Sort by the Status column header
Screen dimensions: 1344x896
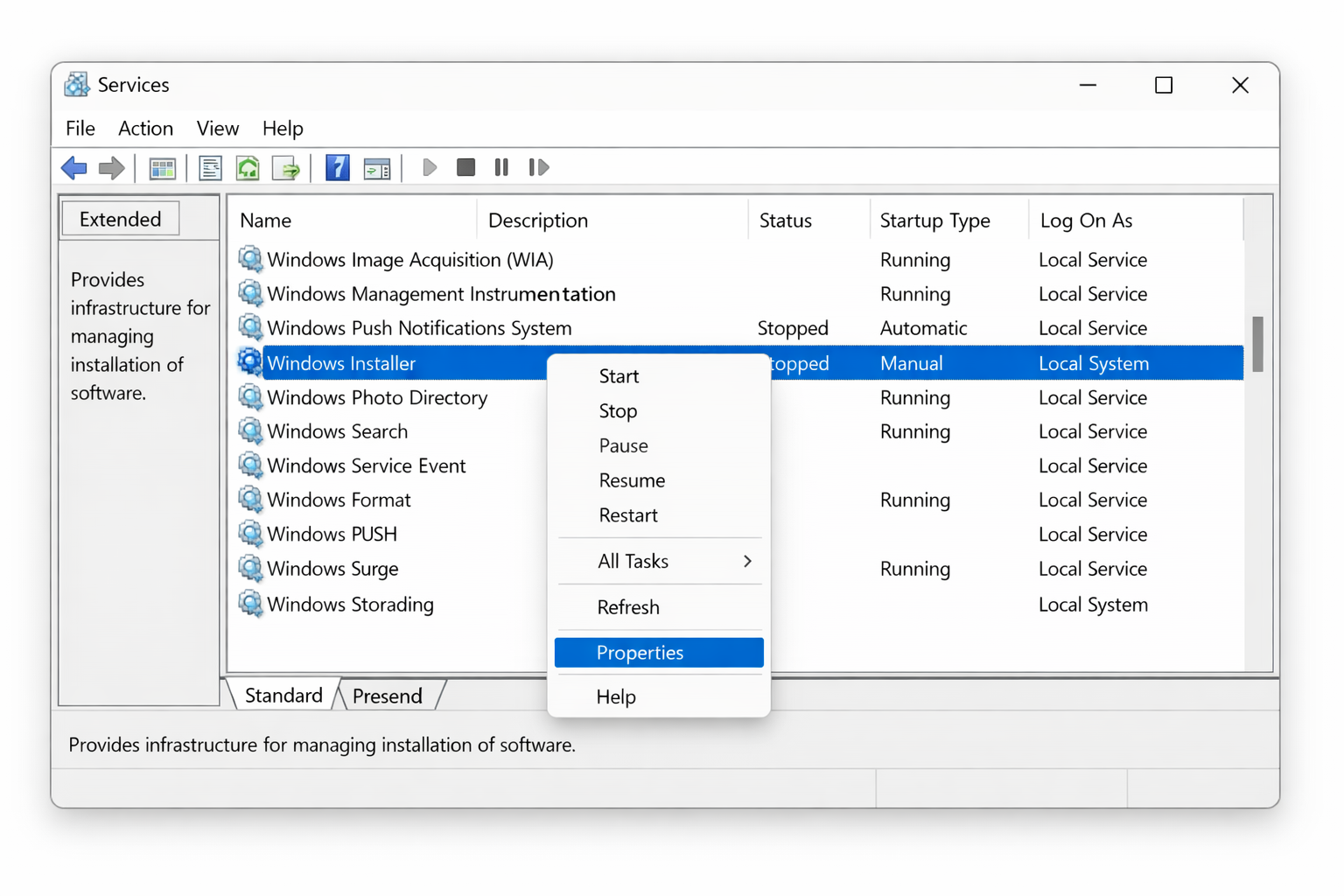(x=809, y=220)
